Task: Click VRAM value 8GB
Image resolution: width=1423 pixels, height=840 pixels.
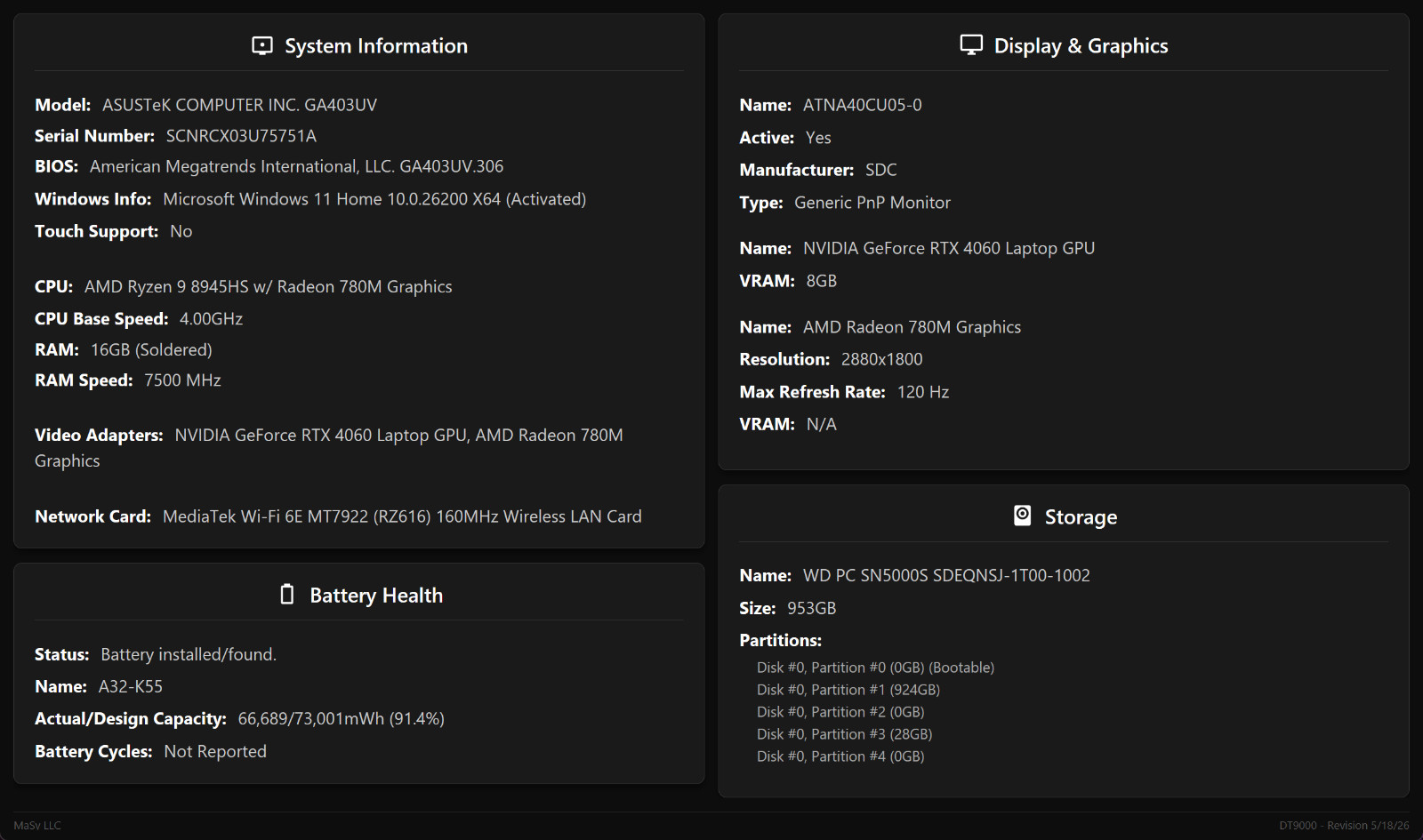Action: 822,281
